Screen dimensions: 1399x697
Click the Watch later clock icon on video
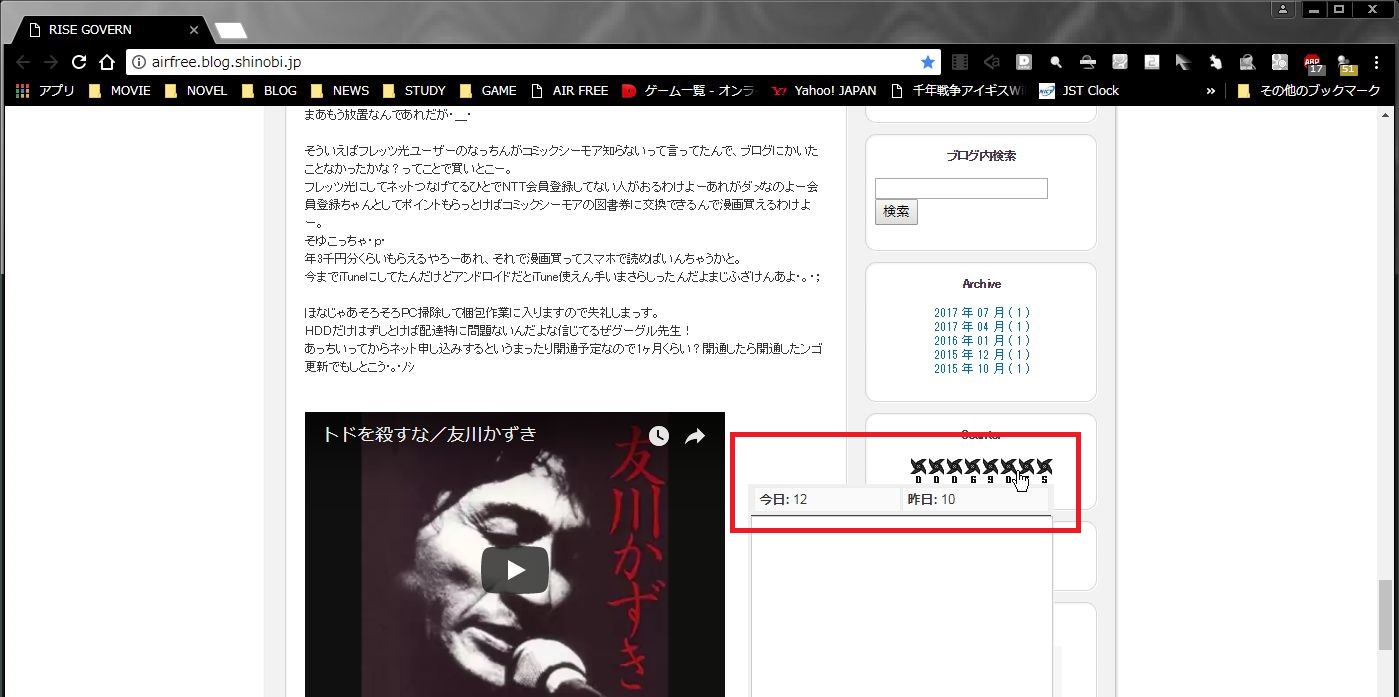point(658,435)
